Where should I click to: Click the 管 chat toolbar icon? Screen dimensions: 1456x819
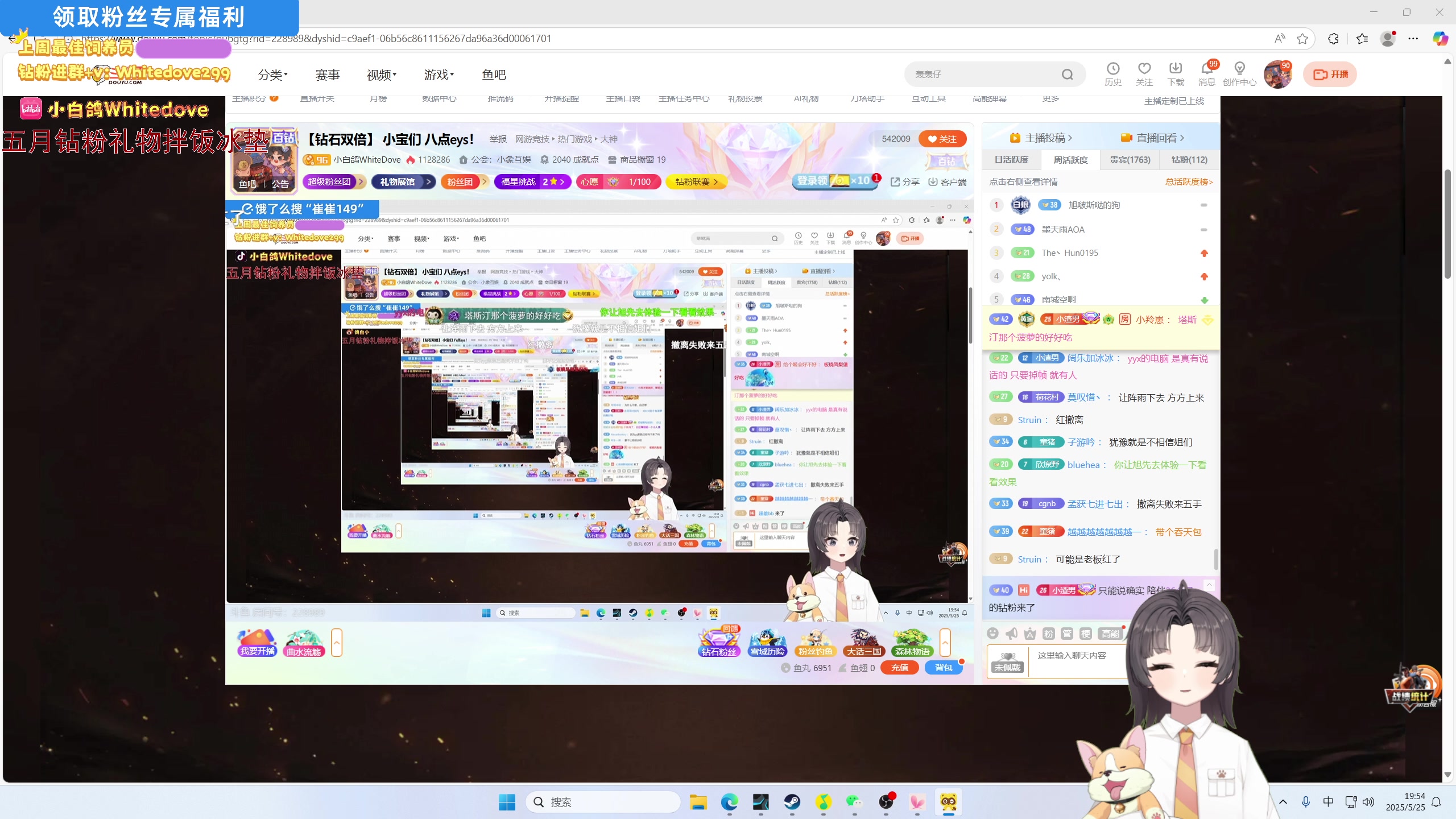pos(1067,634)
